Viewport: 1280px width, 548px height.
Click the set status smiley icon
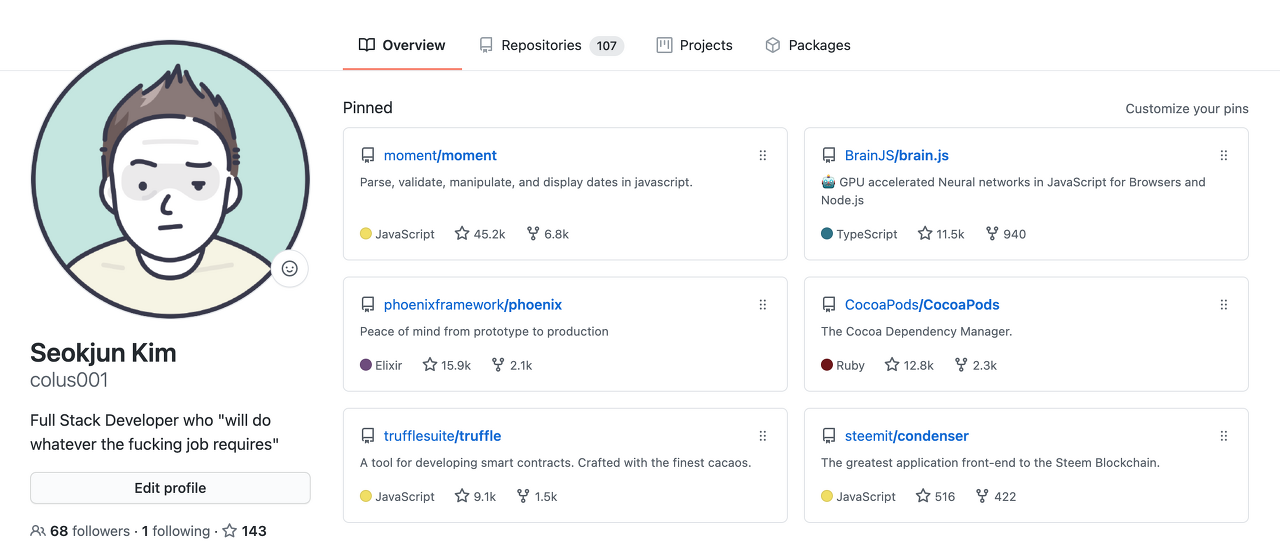point(290,268)
